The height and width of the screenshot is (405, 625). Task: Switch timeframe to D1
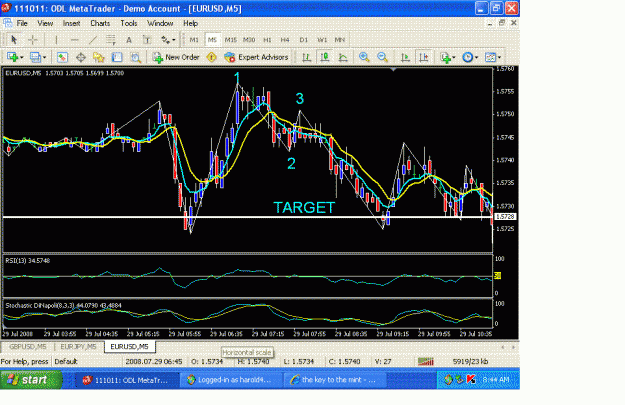[304, 40]
